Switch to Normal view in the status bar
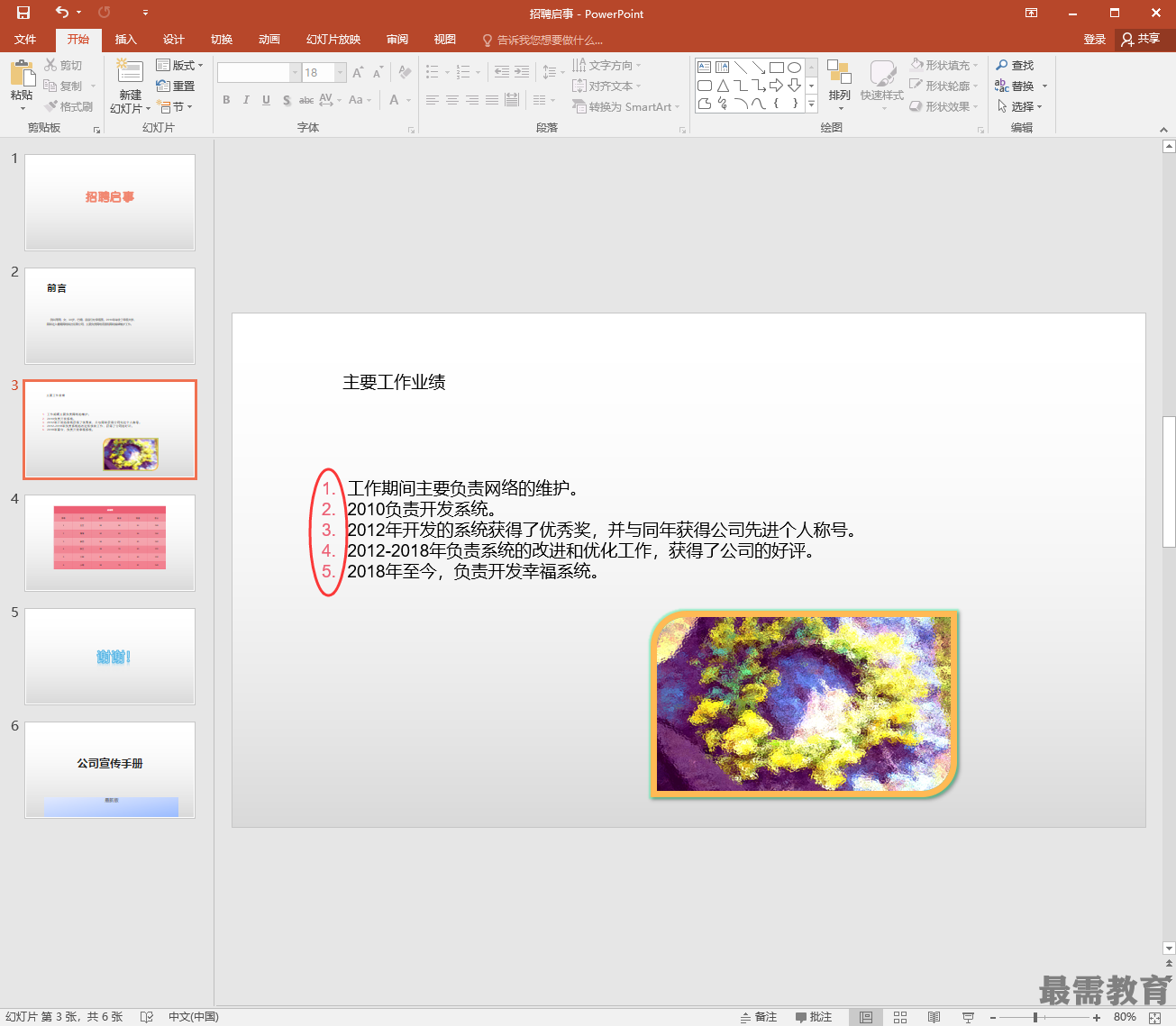This screenshot has width=1176, height=1026. tap(866, 1017)
